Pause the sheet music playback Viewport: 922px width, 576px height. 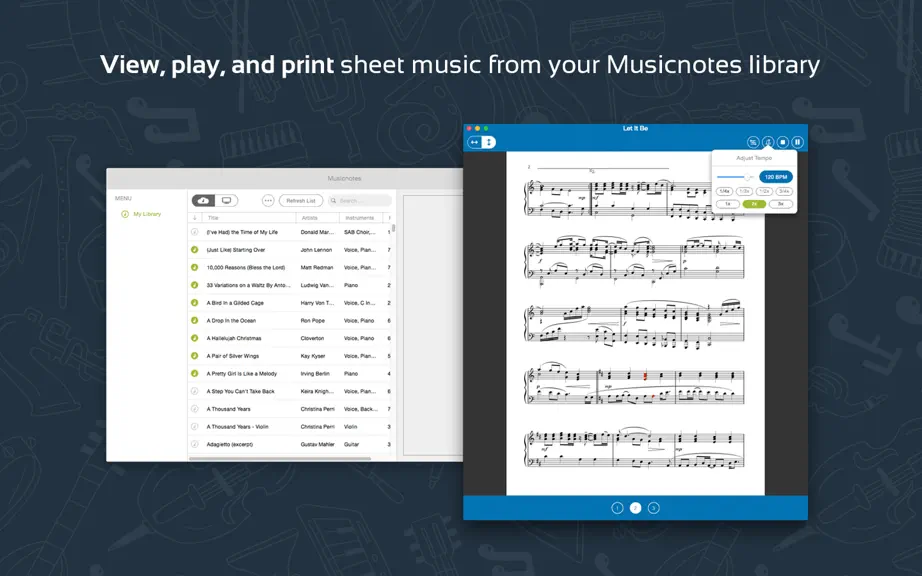pos(797,142)
